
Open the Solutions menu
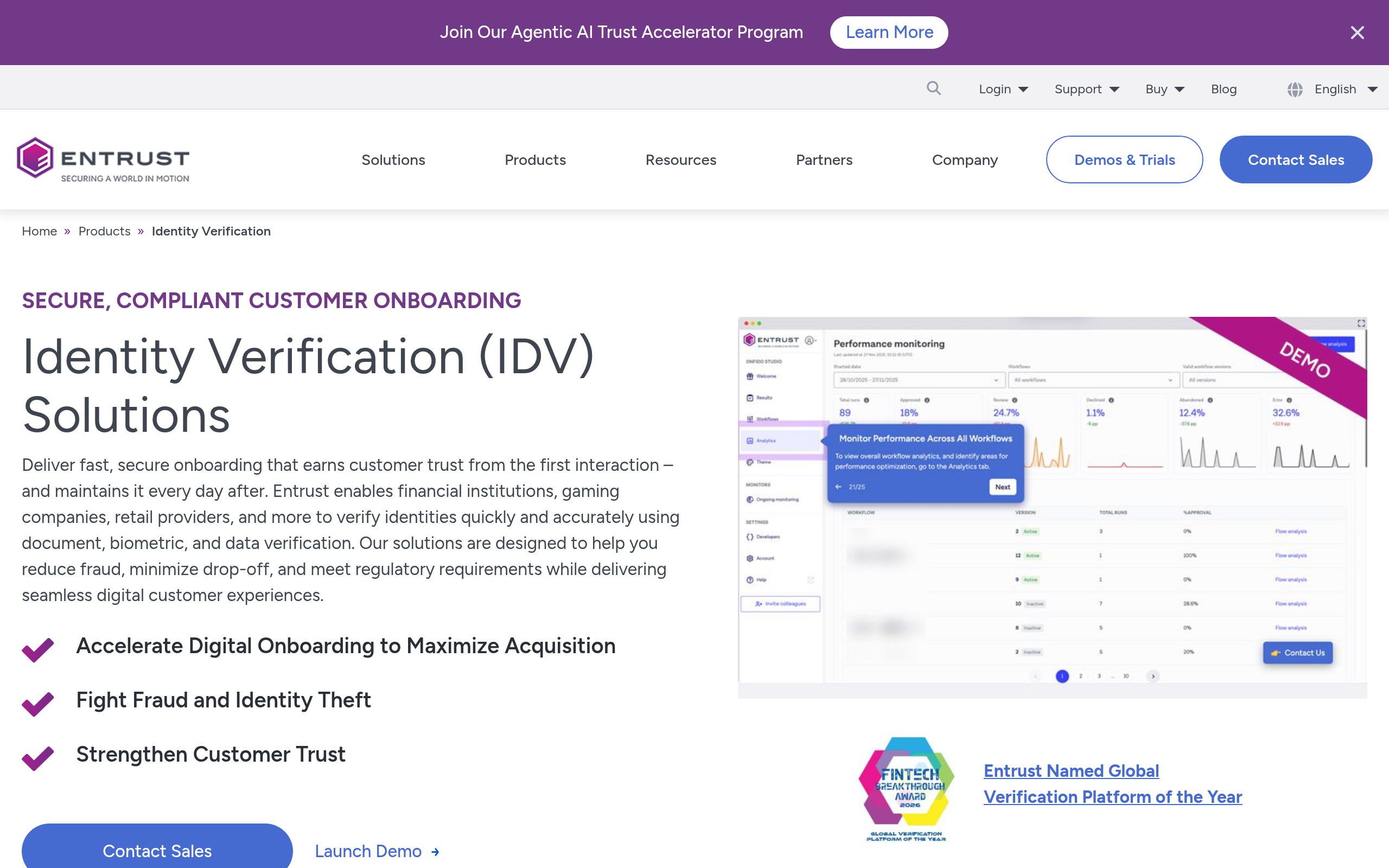(393, 159)
